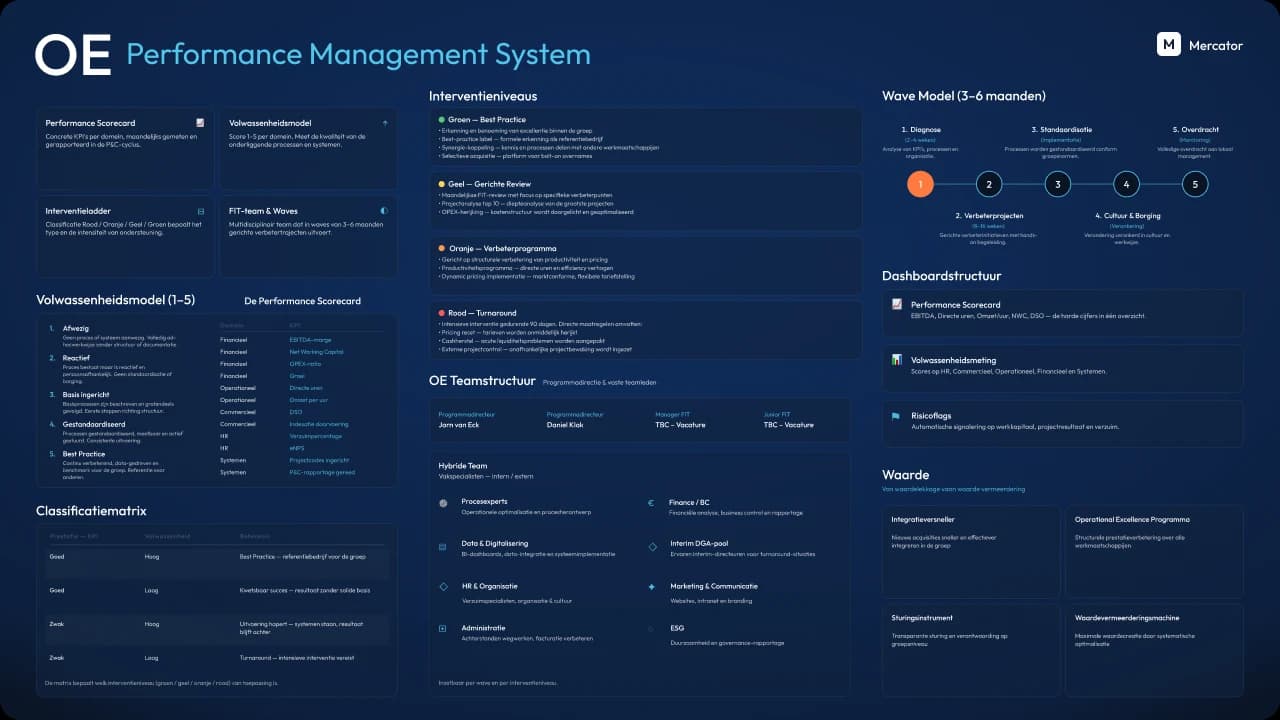Click the half-circle icon in FIT-team & Waves card
The image size is (1280, 720).
[x=385, y=211]
